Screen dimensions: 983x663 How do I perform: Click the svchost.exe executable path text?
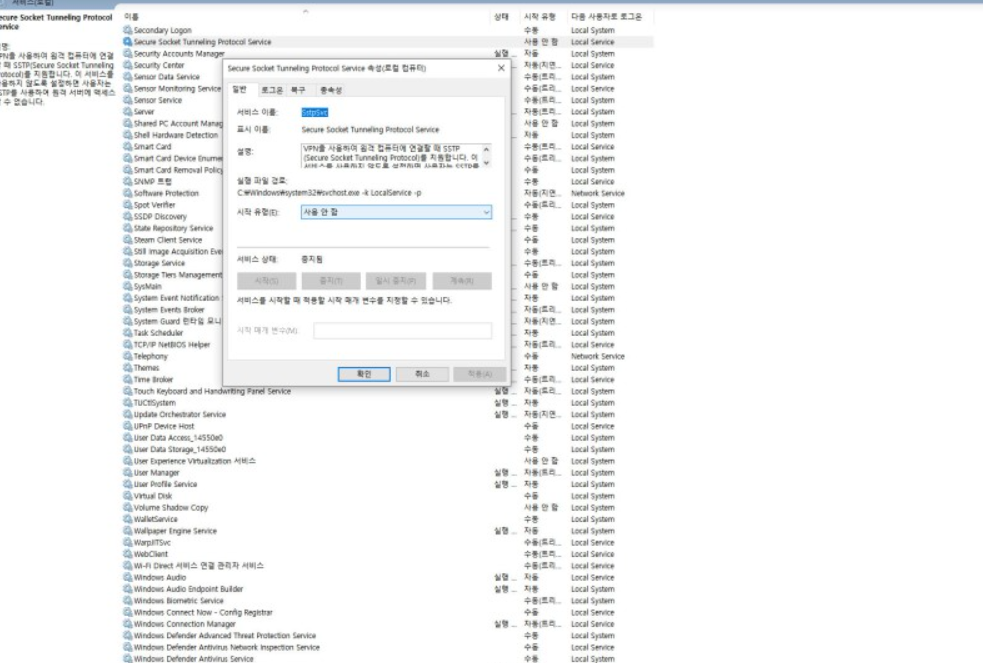(329, 193)
